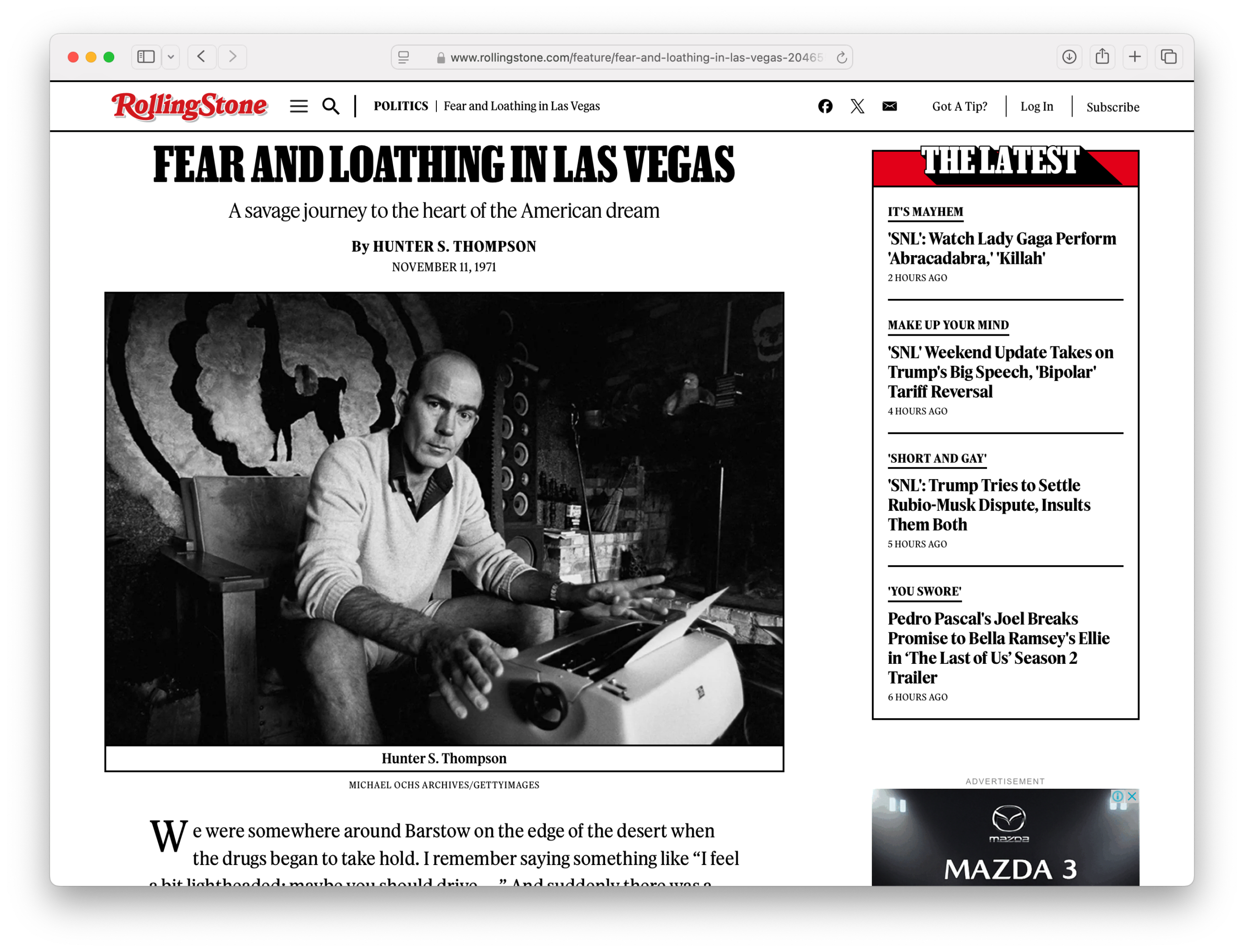The height and width of the screenshot is (952, 1244).
Task: Click the reader view icon in address bar
Action: (404, 57)
